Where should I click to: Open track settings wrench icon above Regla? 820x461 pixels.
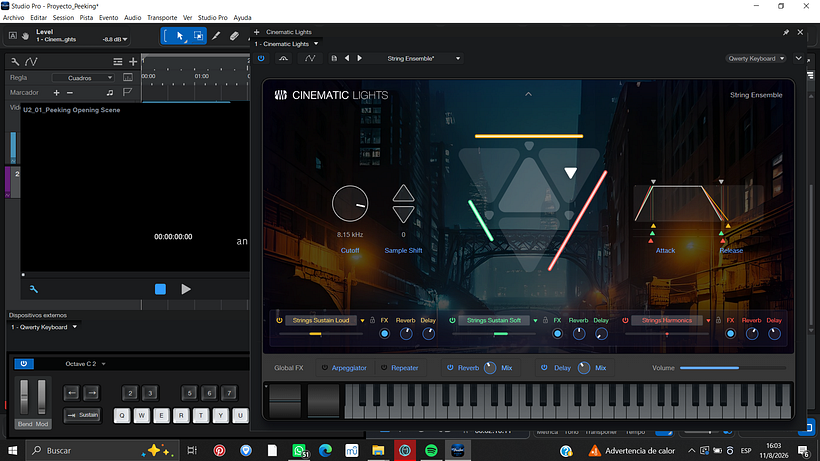pyautogui.click(x=15, y=62)
